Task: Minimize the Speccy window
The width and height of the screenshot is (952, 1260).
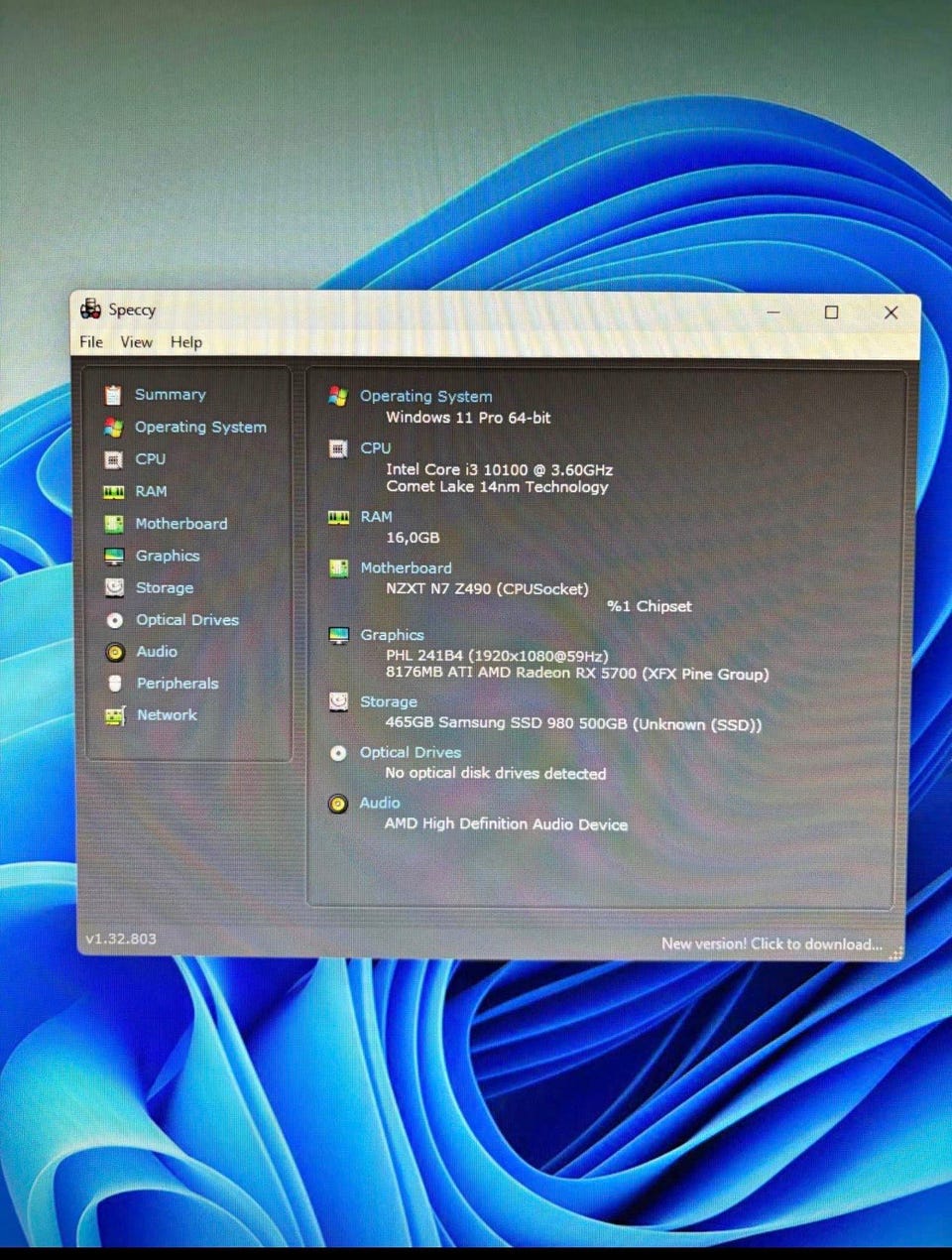Action: point(773,312)
